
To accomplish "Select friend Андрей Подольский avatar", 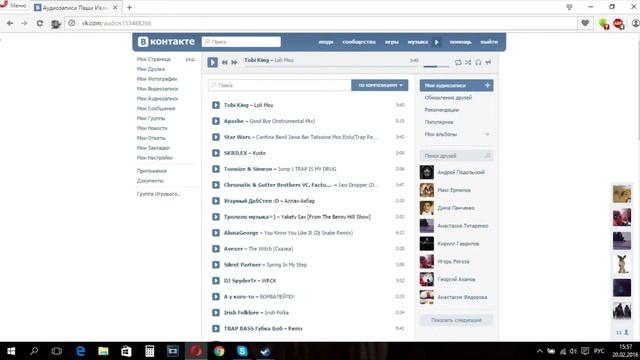I will [427, 172].
